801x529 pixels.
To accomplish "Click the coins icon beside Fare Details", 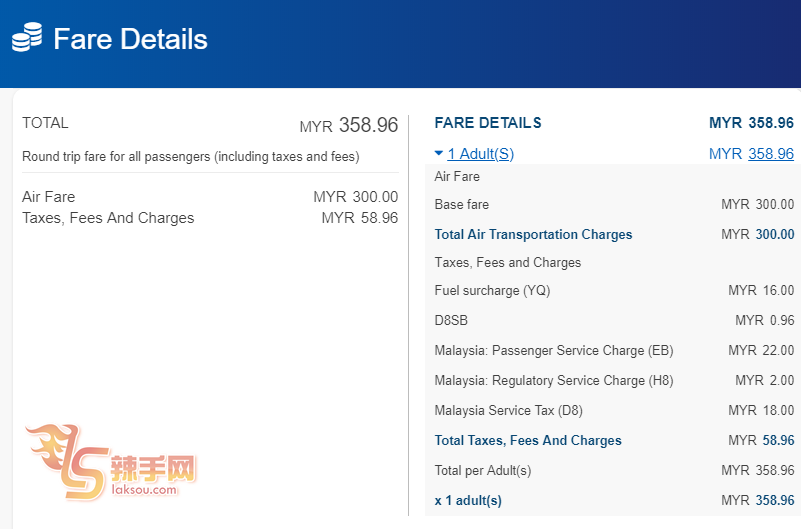I will pyautogui.click(x=27, y=38).
